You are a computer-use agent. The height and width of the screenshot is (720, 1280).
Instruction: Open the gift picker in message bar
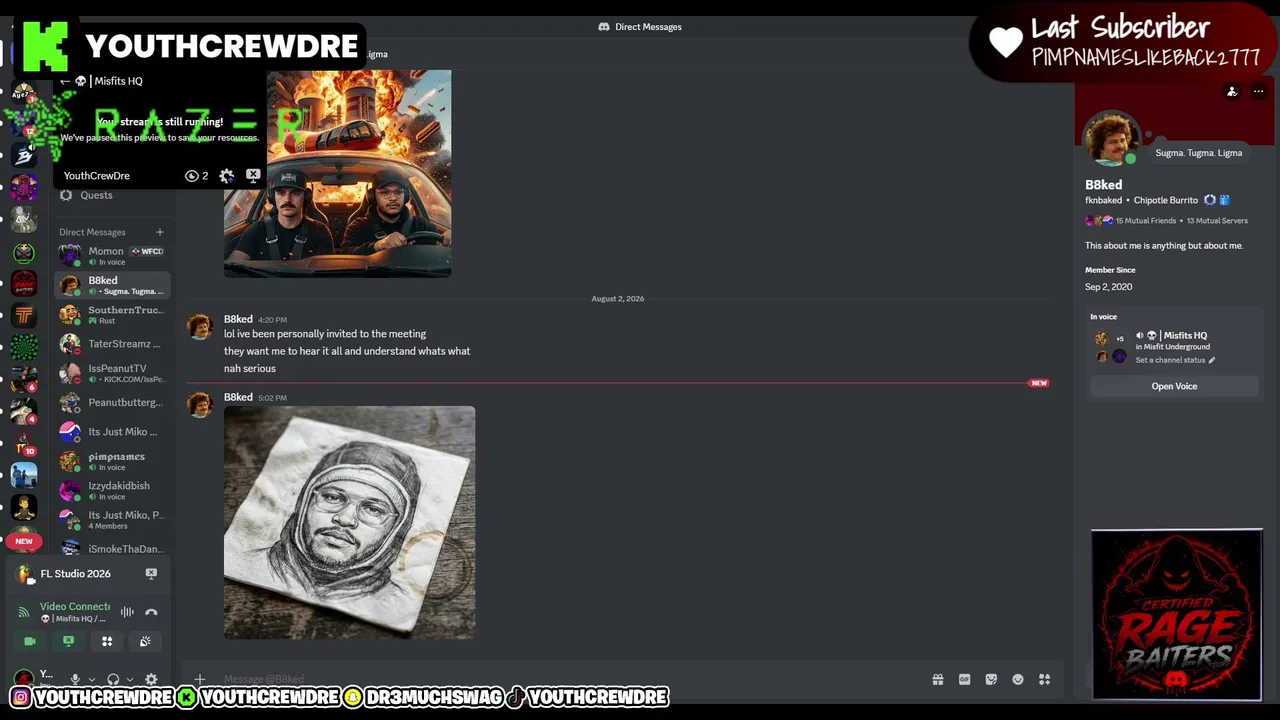[938, 680]
